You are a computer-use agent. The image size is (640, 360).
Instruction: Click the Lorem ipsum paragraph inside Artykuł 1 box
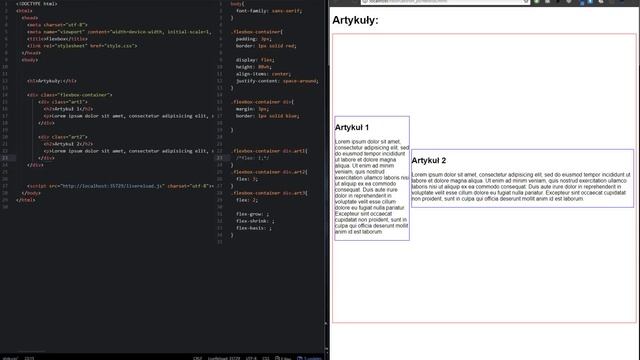(372, 187)
